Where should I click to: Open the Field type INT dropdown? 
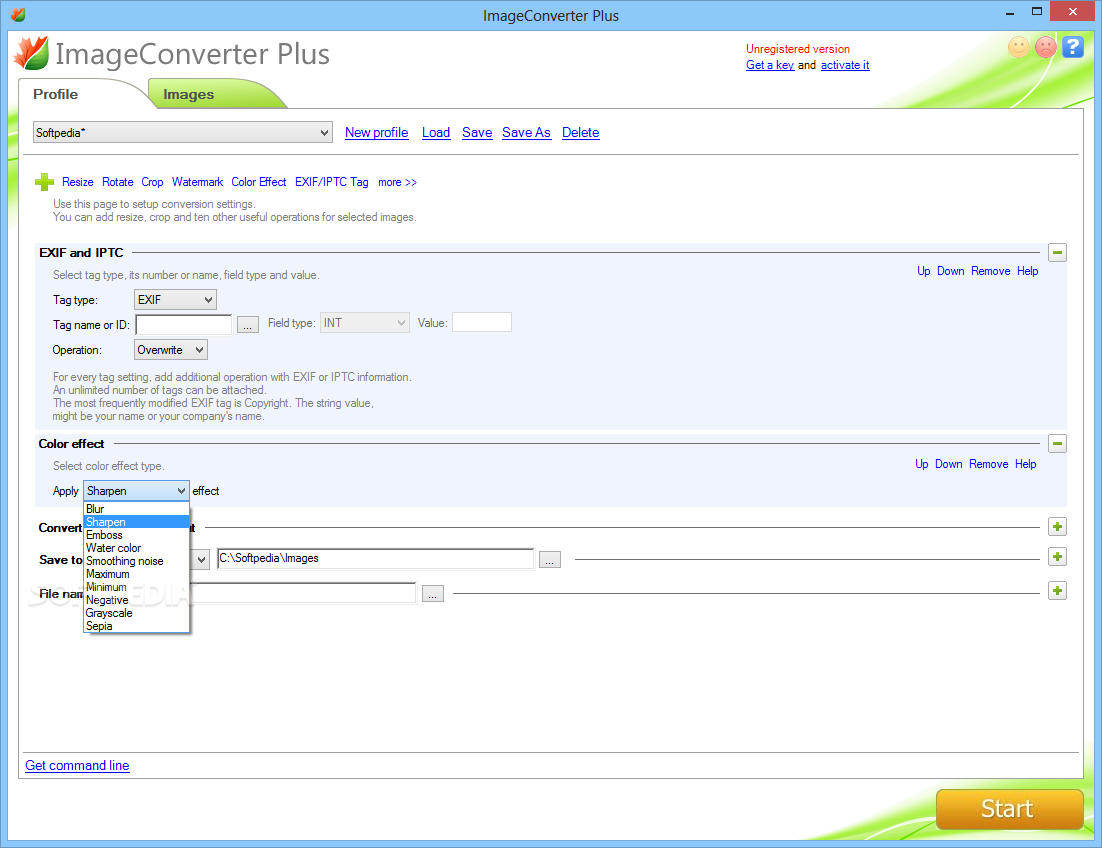click(365, 323)
